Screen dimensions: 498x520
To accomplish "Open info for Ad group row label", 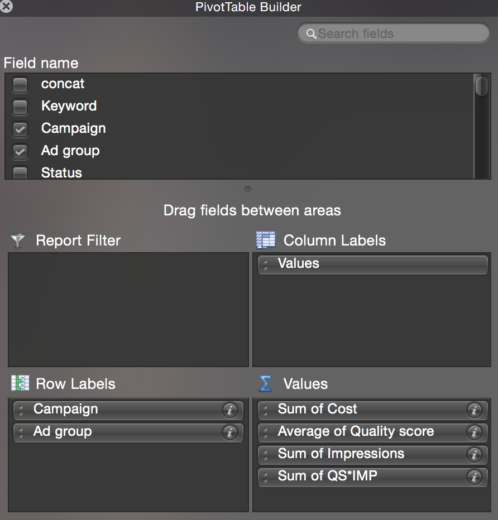I will click(x=230, y=432).
